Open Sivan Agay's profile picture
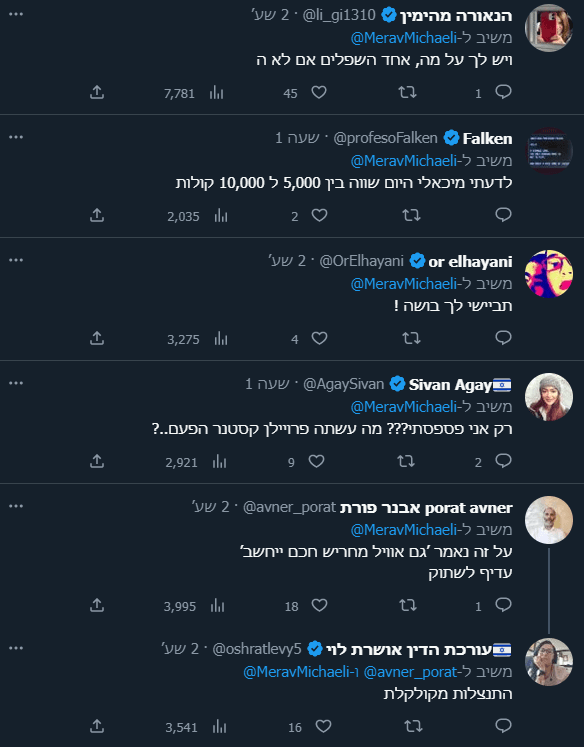Viewport: 584px width, 747px height. tap(549, 397)
